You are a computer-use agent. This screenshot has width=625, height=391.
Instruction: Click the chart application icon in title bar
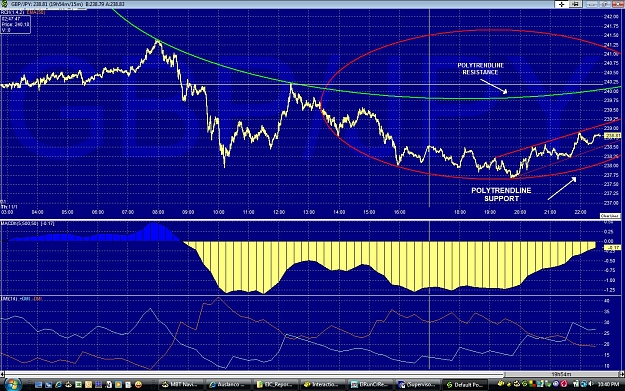pyautogui.click(x=5, y=4)
